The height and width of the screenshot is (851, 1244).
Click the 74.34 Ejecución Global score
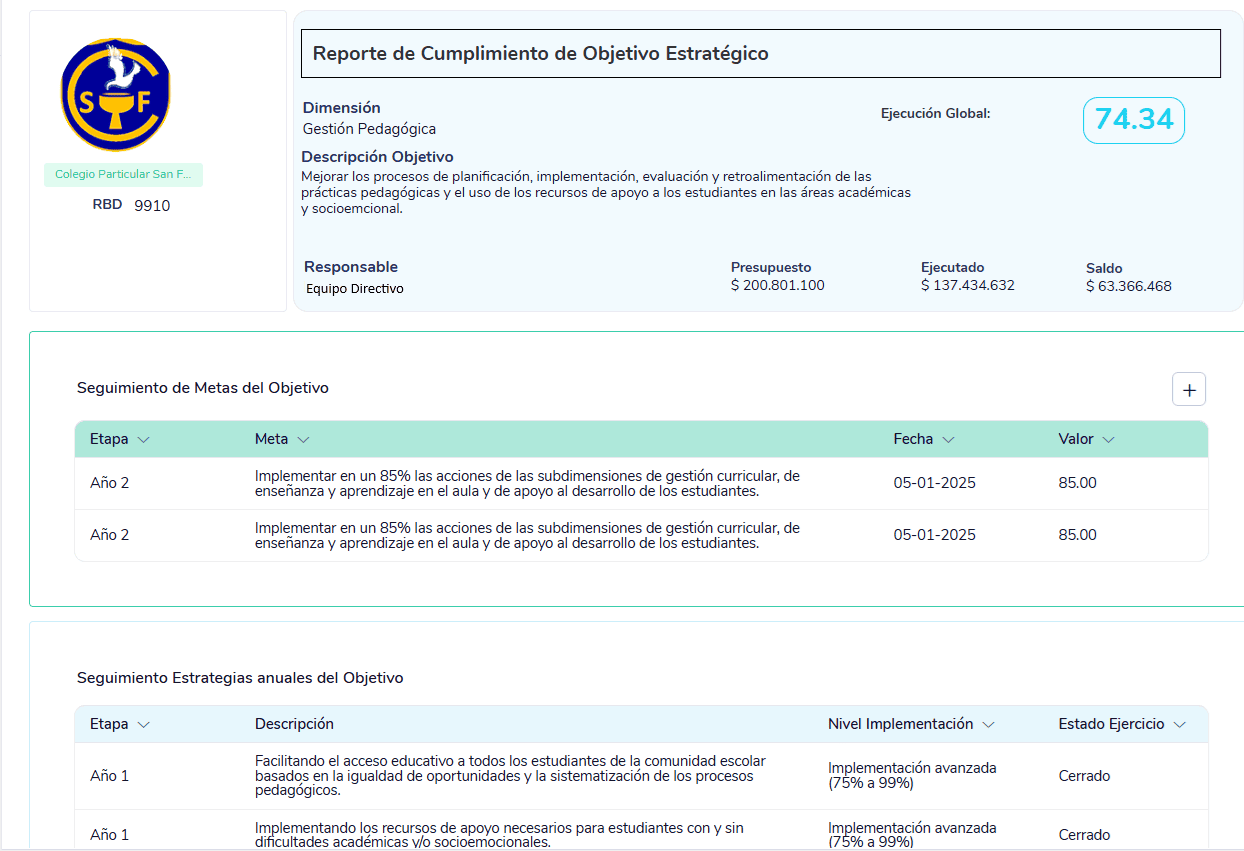pos(1134,120)
